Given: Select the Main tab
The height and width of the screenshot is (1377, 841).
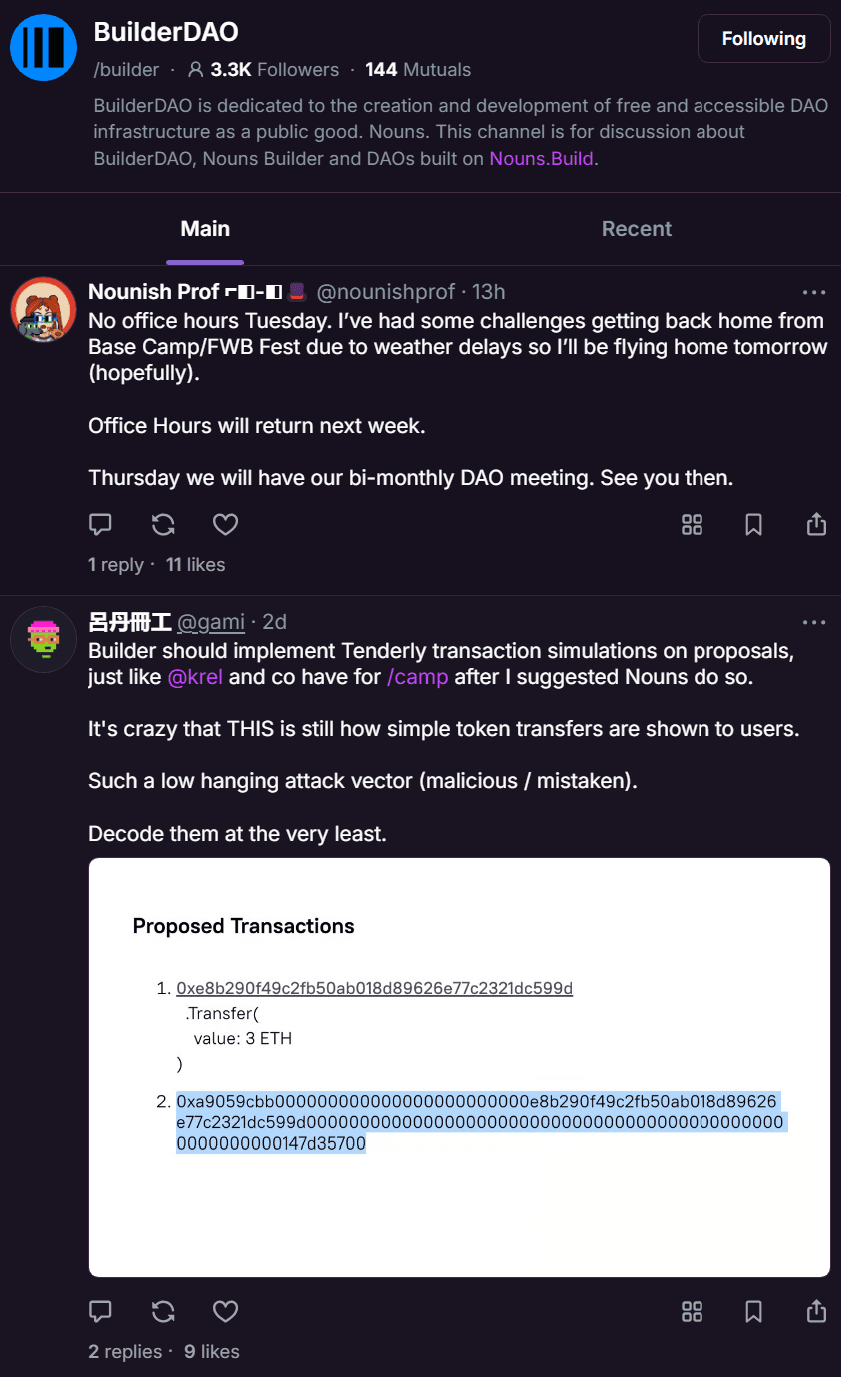Looking at the screenshot, I should point(205,229).
